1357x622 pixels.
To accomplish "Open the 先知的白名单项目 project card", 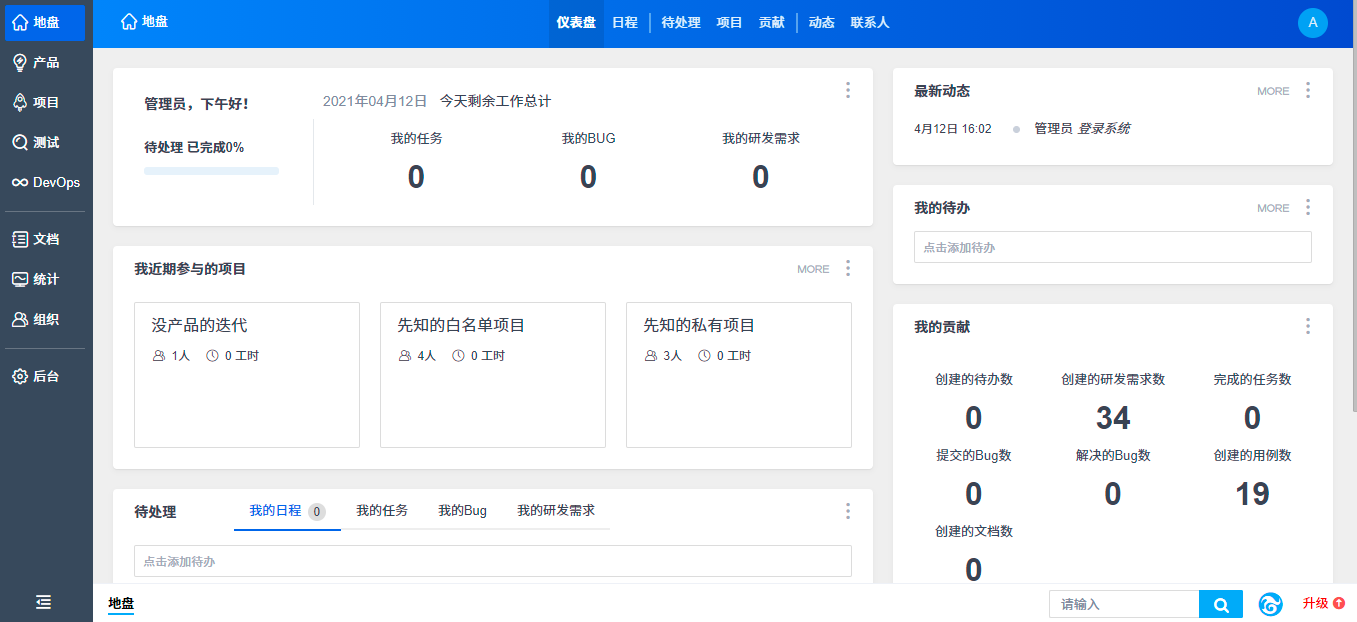I will tap(492, 374).
